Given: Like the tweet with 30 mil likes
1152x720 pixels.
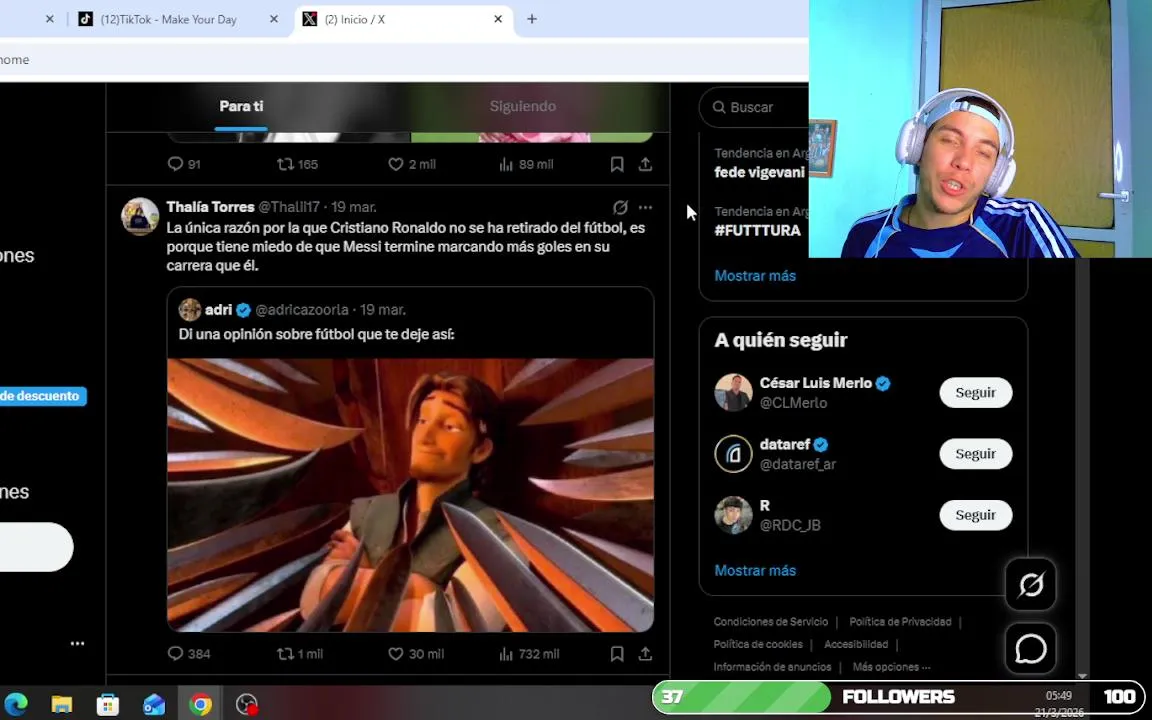Looking at the screenshot, I should (x=396, y=653).
